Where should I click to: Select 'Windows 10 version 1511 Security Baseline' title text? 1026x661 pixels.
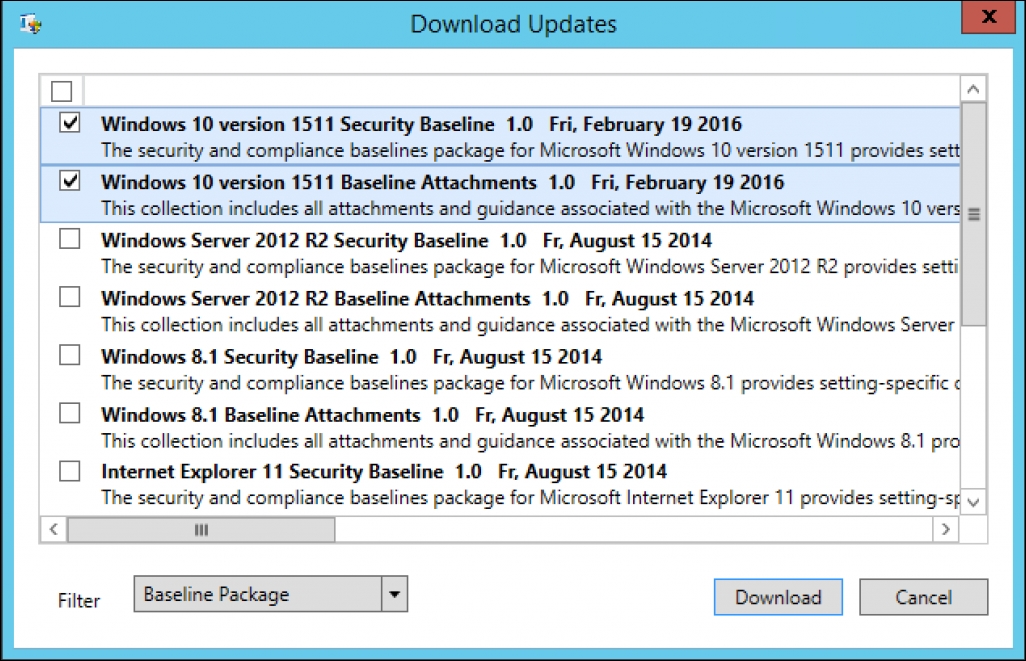(298, 124)
